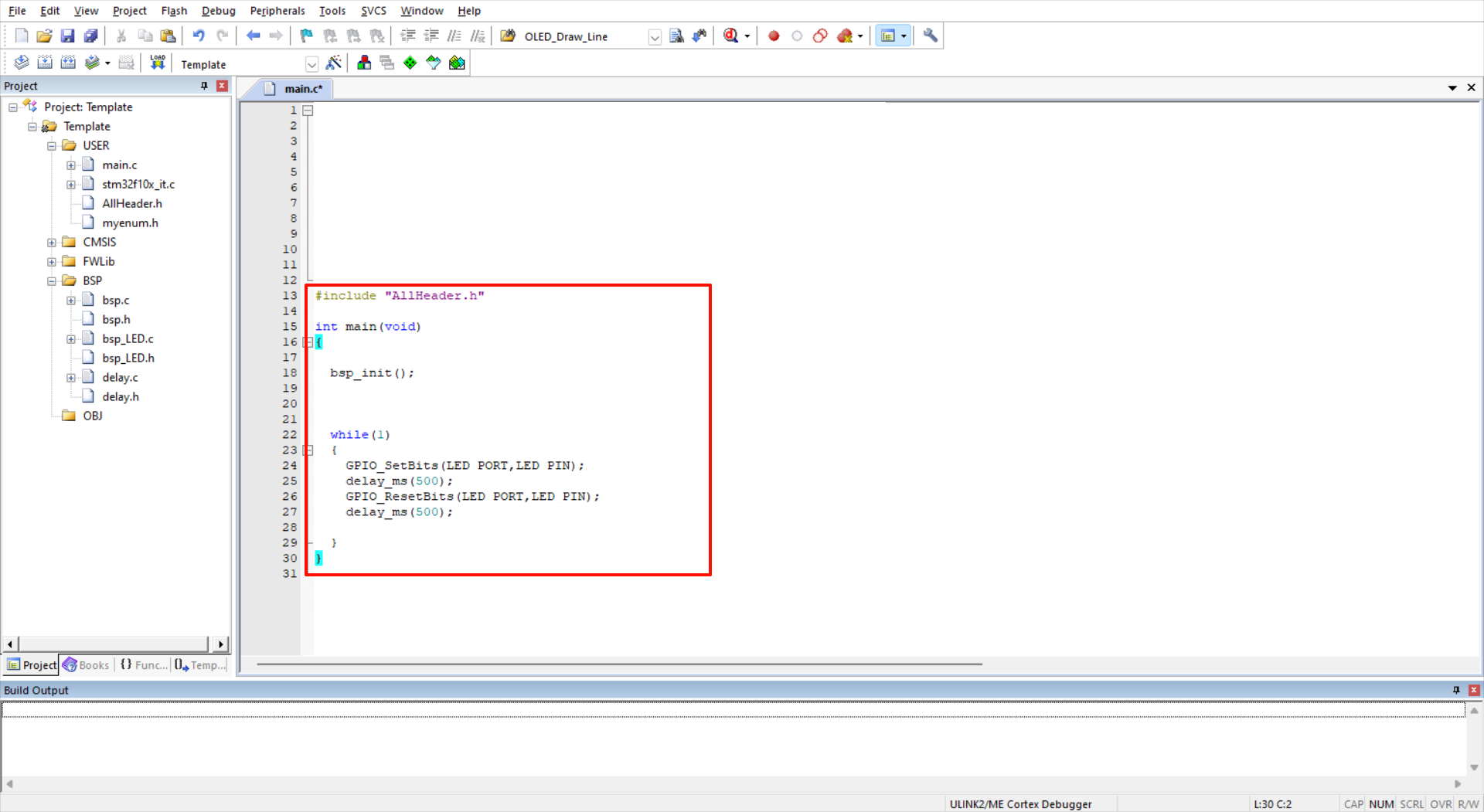Click the Find in Files icon

(x=508, y=36)
